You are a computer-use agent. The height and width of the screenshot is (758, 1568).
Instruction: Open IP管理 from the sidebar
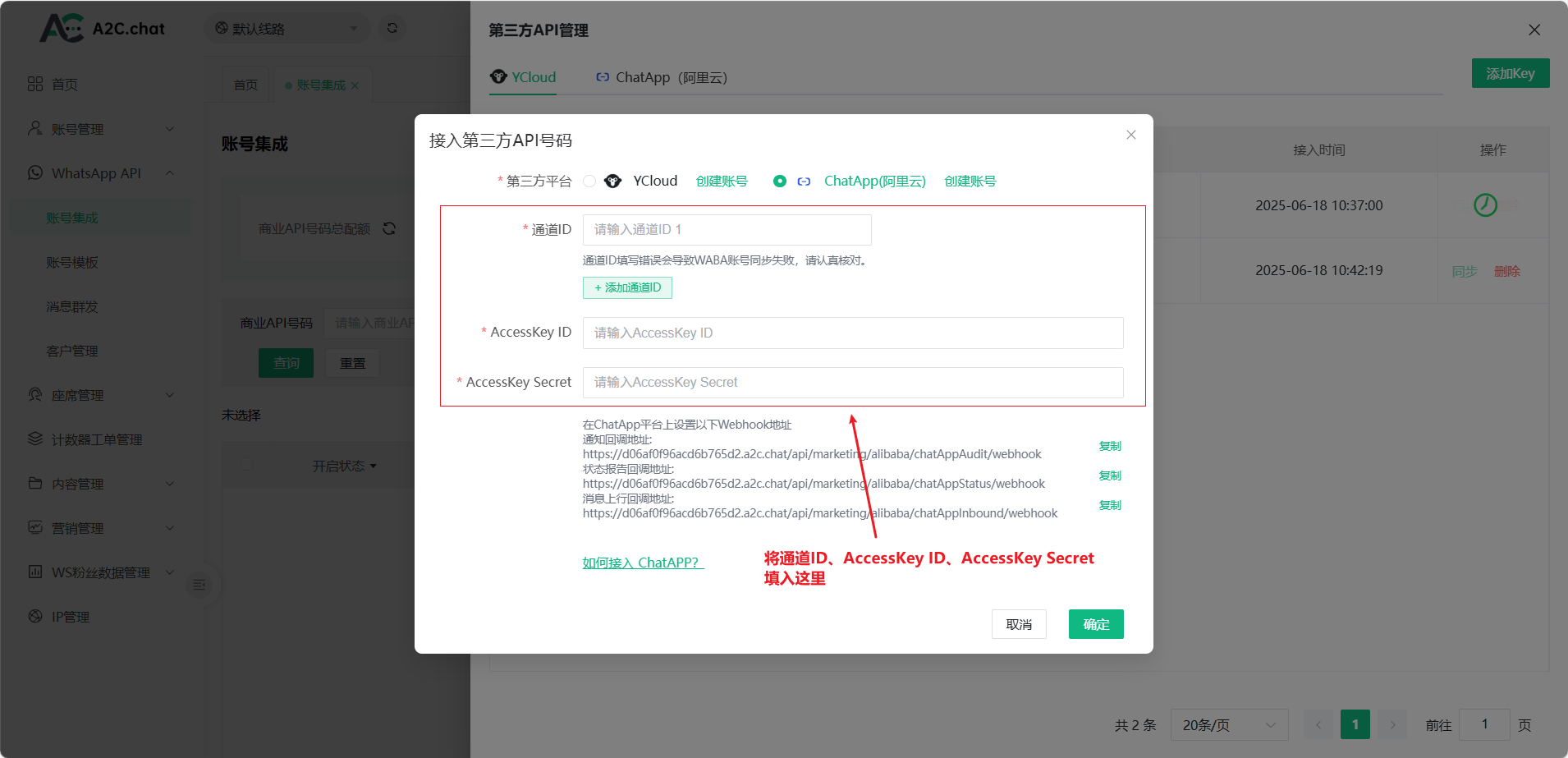[x=71, y=617]
